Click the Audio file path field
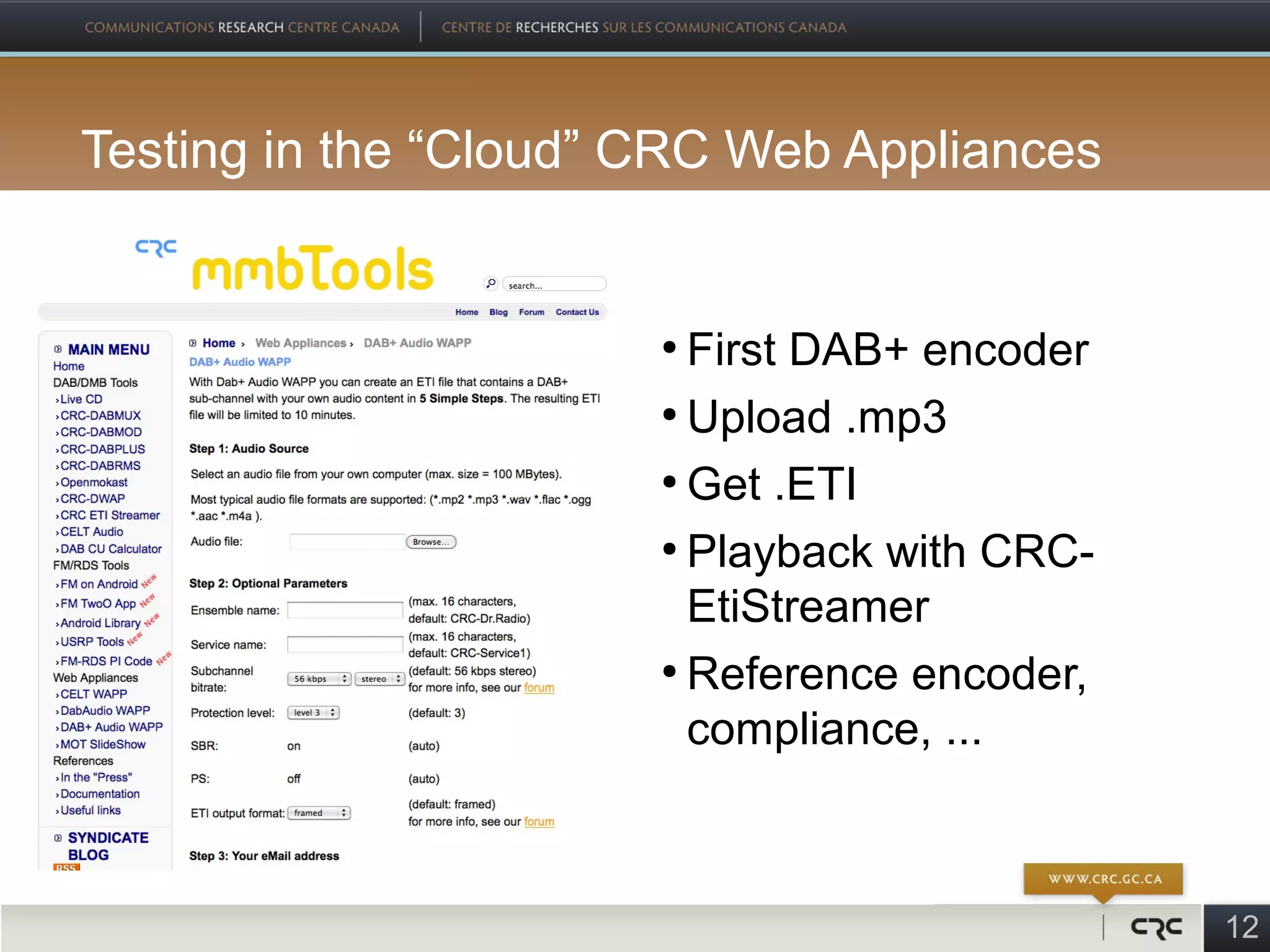The height and width of the screenshot is (952, 1270). pos(347,542)
